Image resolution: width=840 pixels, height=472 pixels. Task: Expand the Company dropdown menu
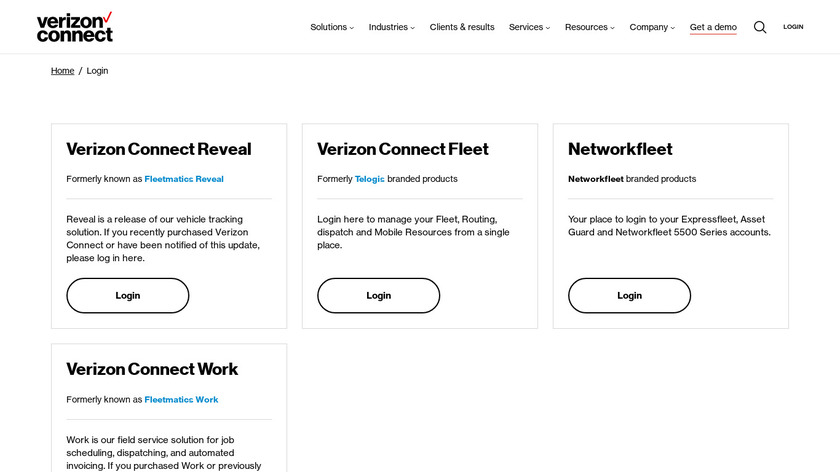[652, 27]
